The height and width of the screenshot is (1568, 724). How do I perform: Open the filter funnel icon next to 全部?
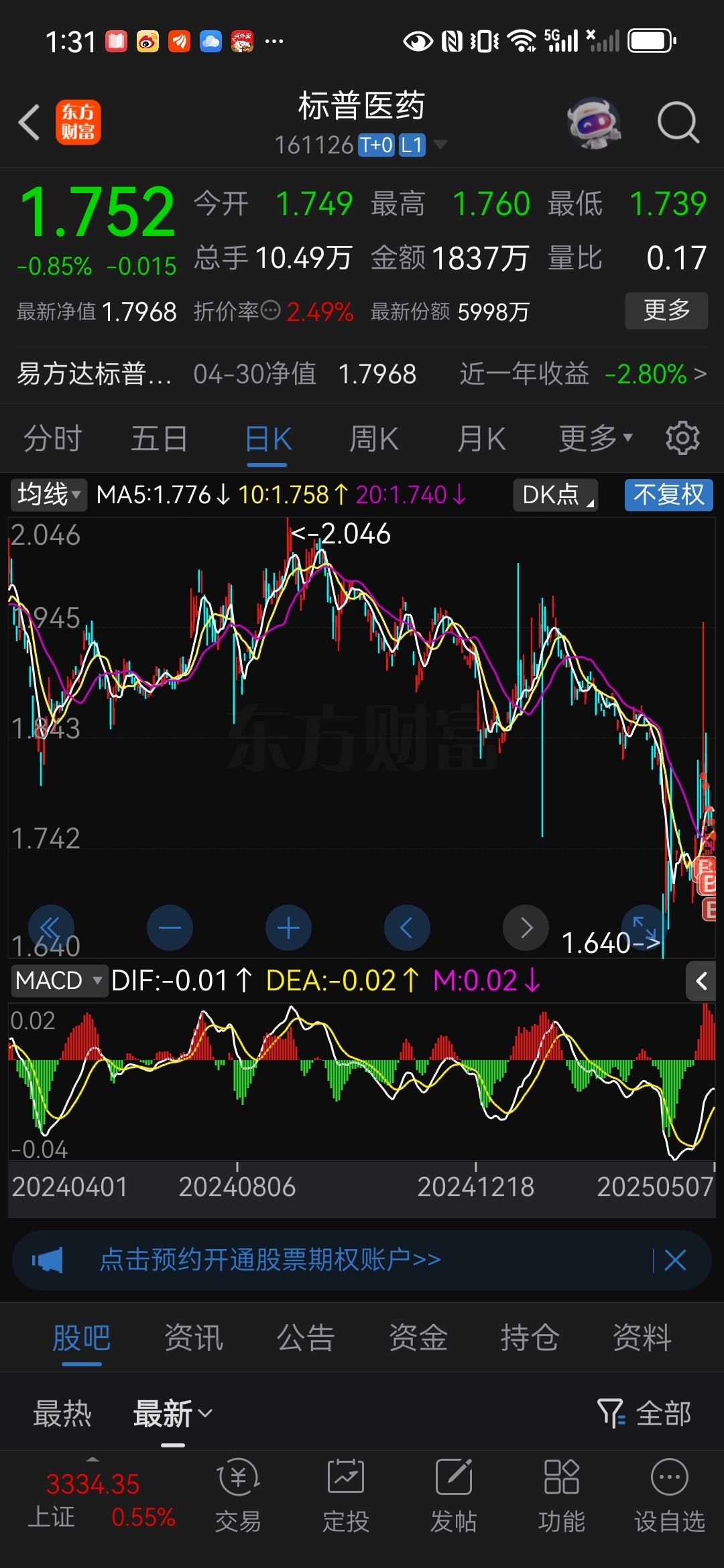click(611, 1413)
